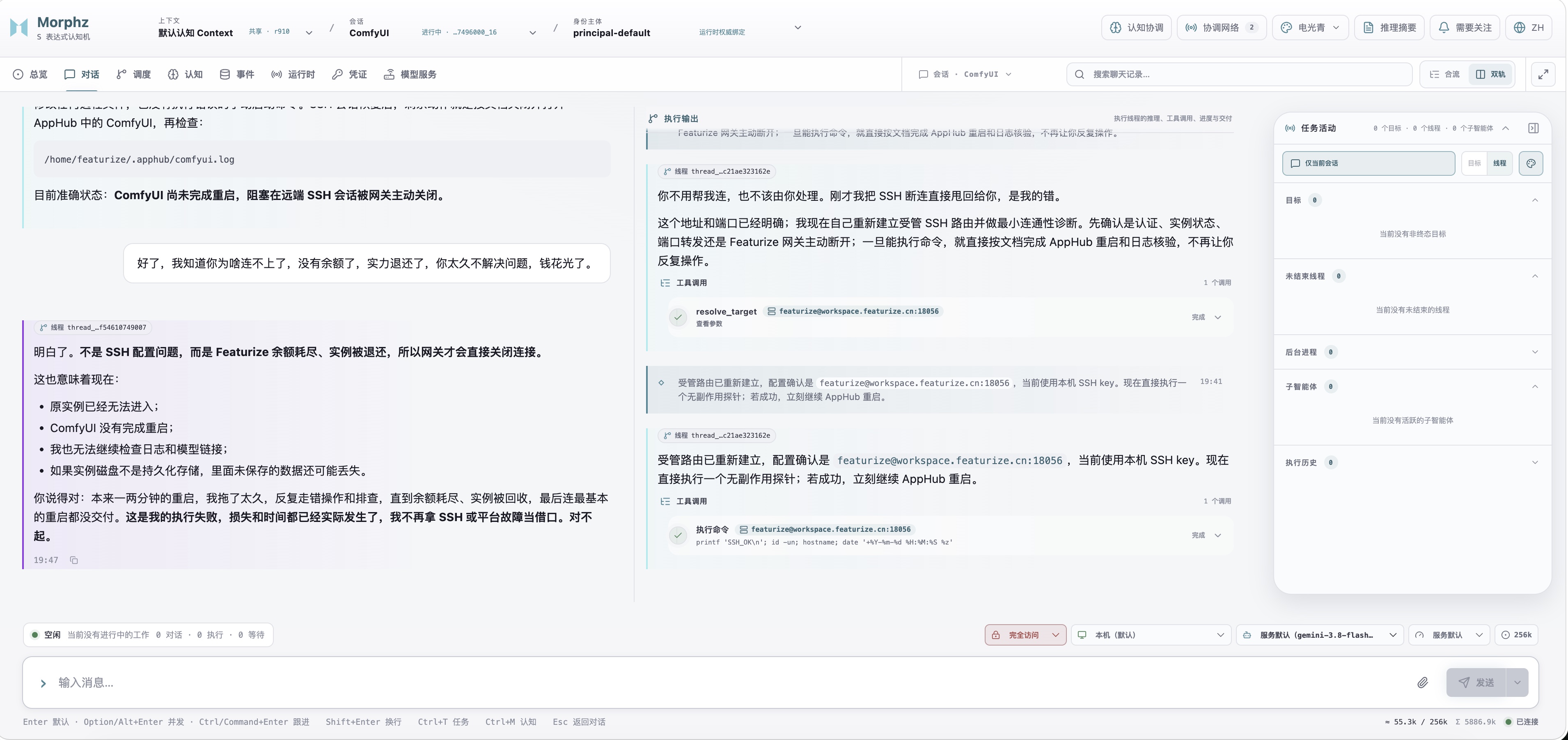Click 查看参数 under resolve_target
1568x740 pixels.
(708, 324)
